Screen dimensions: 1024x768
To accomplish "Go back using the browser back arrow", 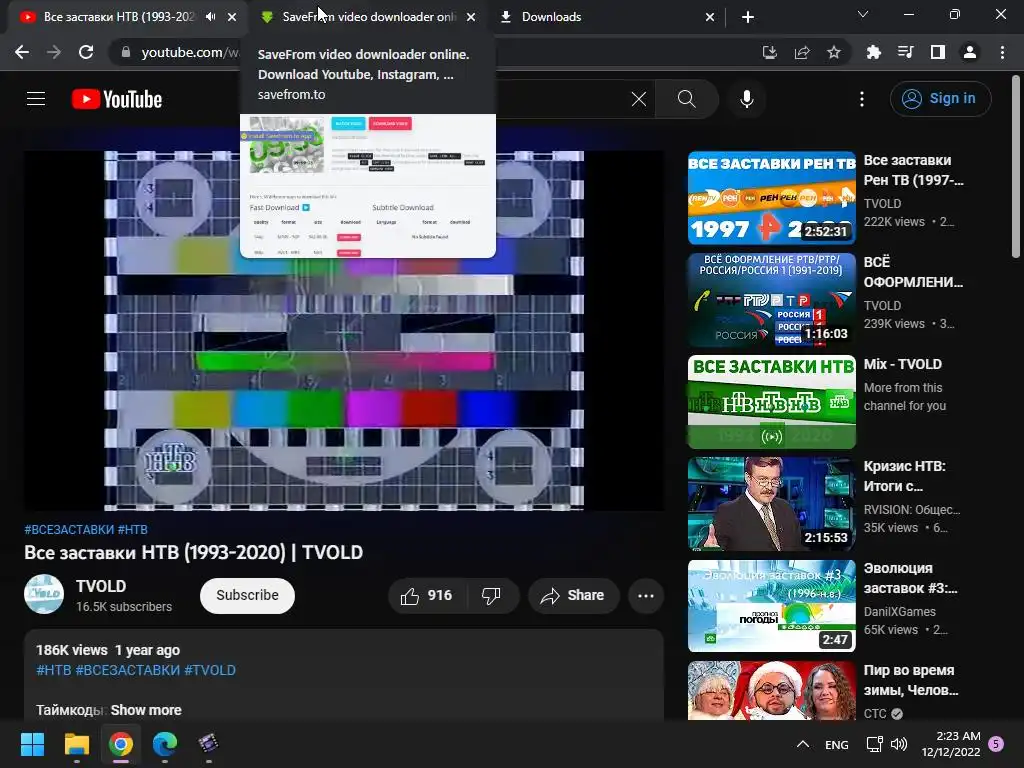I will (22, 52).
